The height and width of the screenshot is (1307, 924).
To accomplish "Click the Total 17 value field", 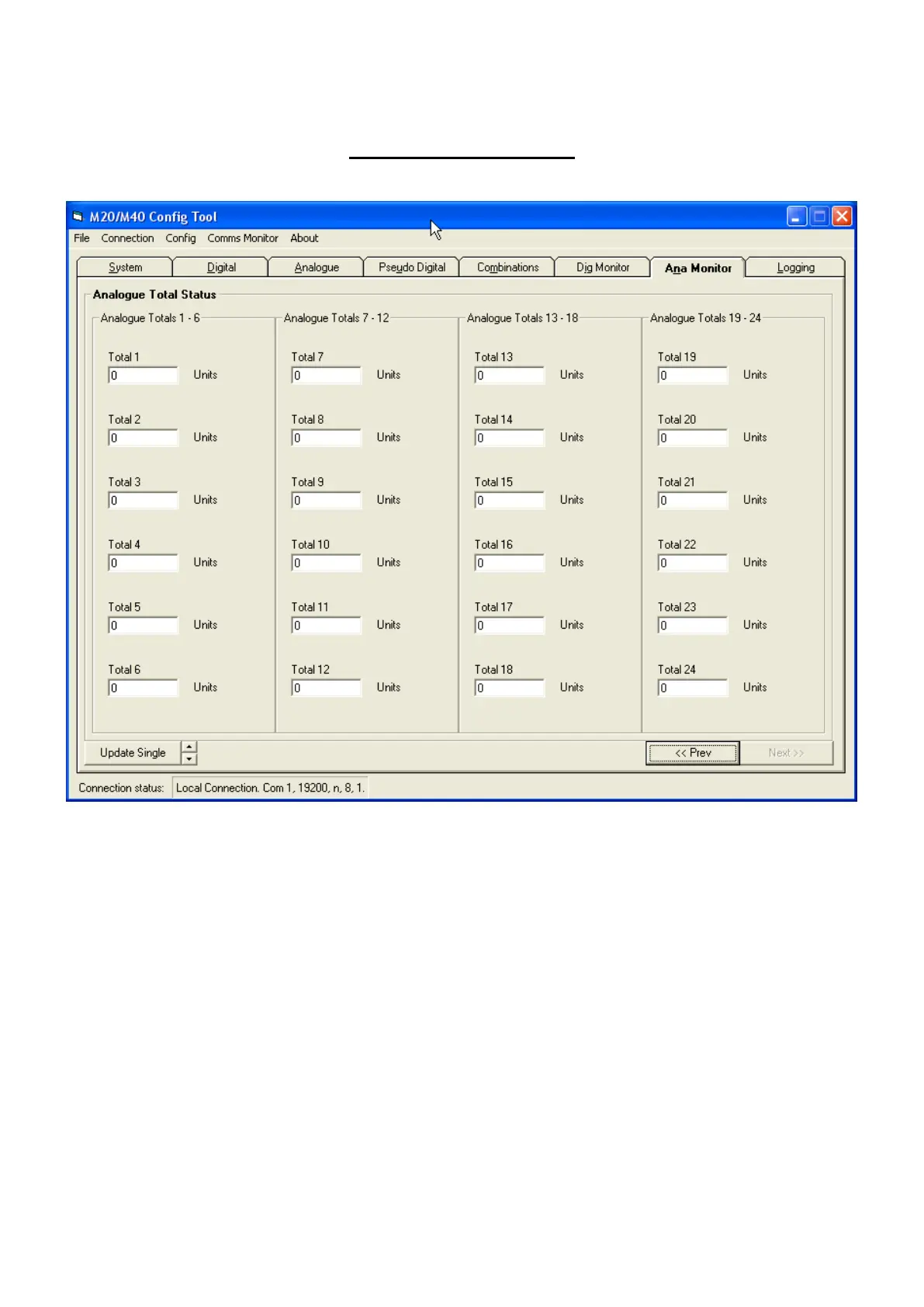I will pos(509,626).
